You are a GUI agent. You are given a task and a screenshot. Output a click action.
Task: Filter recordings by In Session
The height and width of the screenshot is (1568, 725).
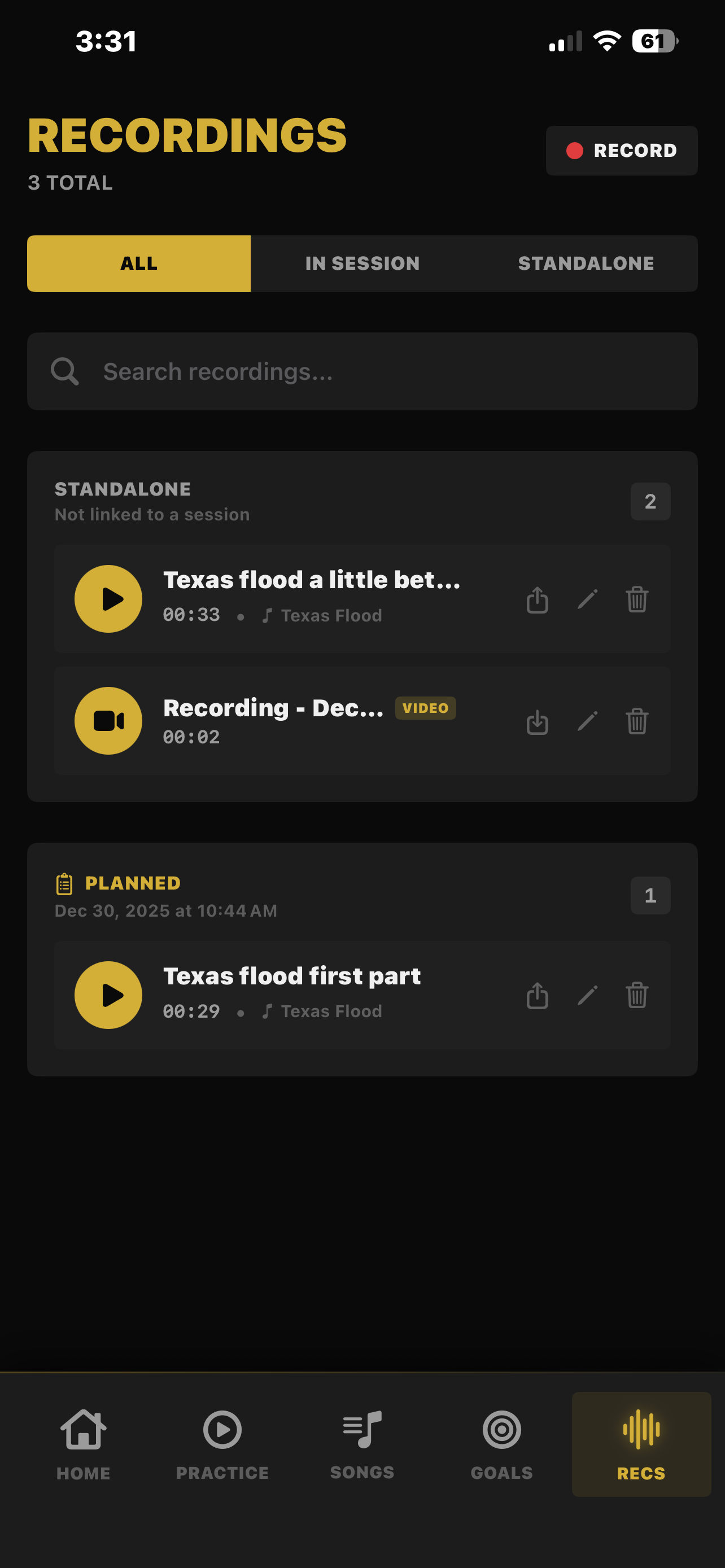tap(362, 264)
